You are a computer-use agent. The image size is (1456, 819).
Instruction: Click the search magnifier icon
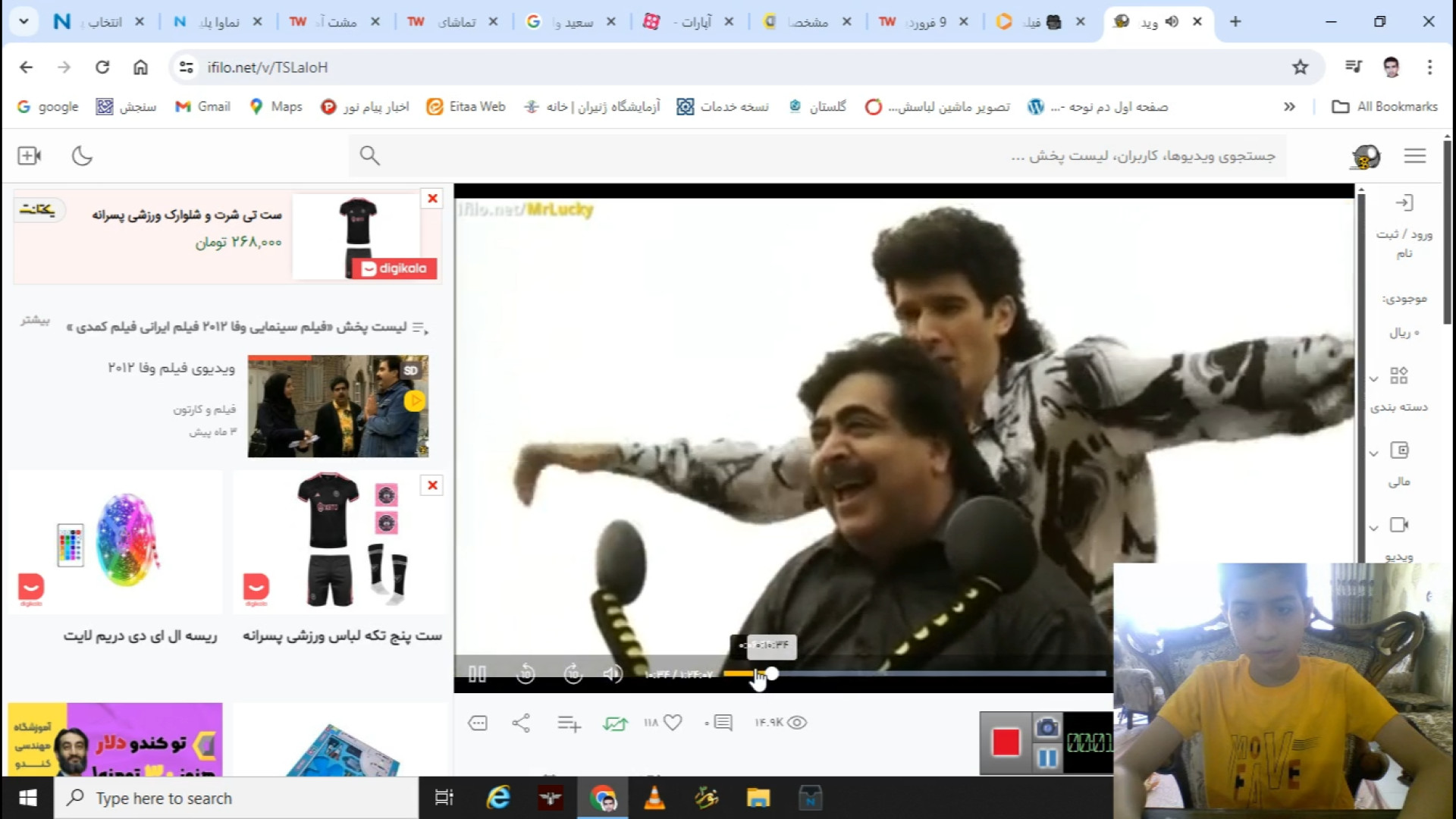(369, 155)
